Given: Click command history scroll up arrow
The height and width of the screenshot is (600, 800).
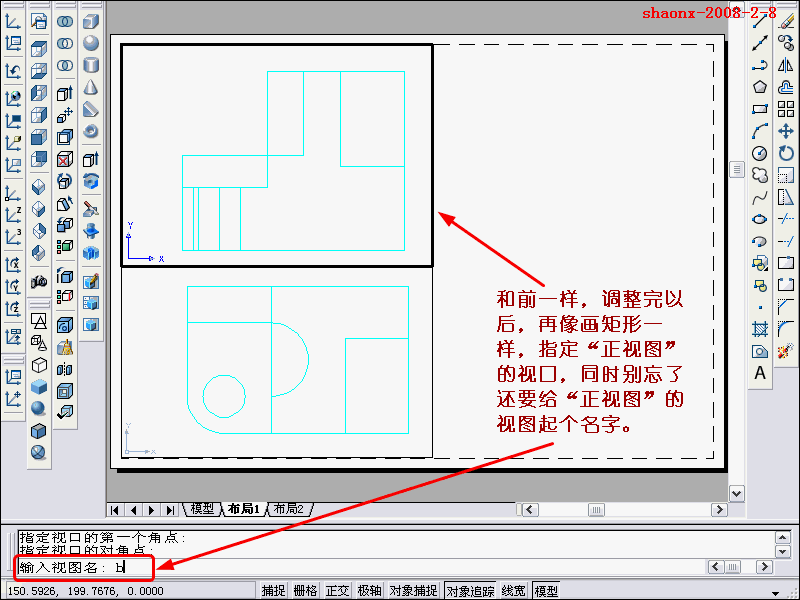Looking at the screenshot, I should [783, 537].
